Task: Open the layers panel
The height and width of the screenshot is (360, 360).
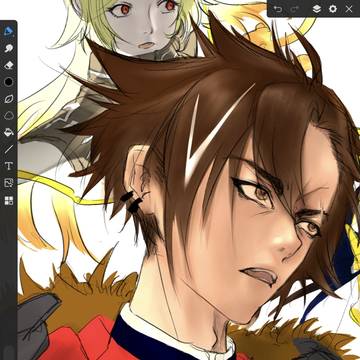Action: click(317, 9)
